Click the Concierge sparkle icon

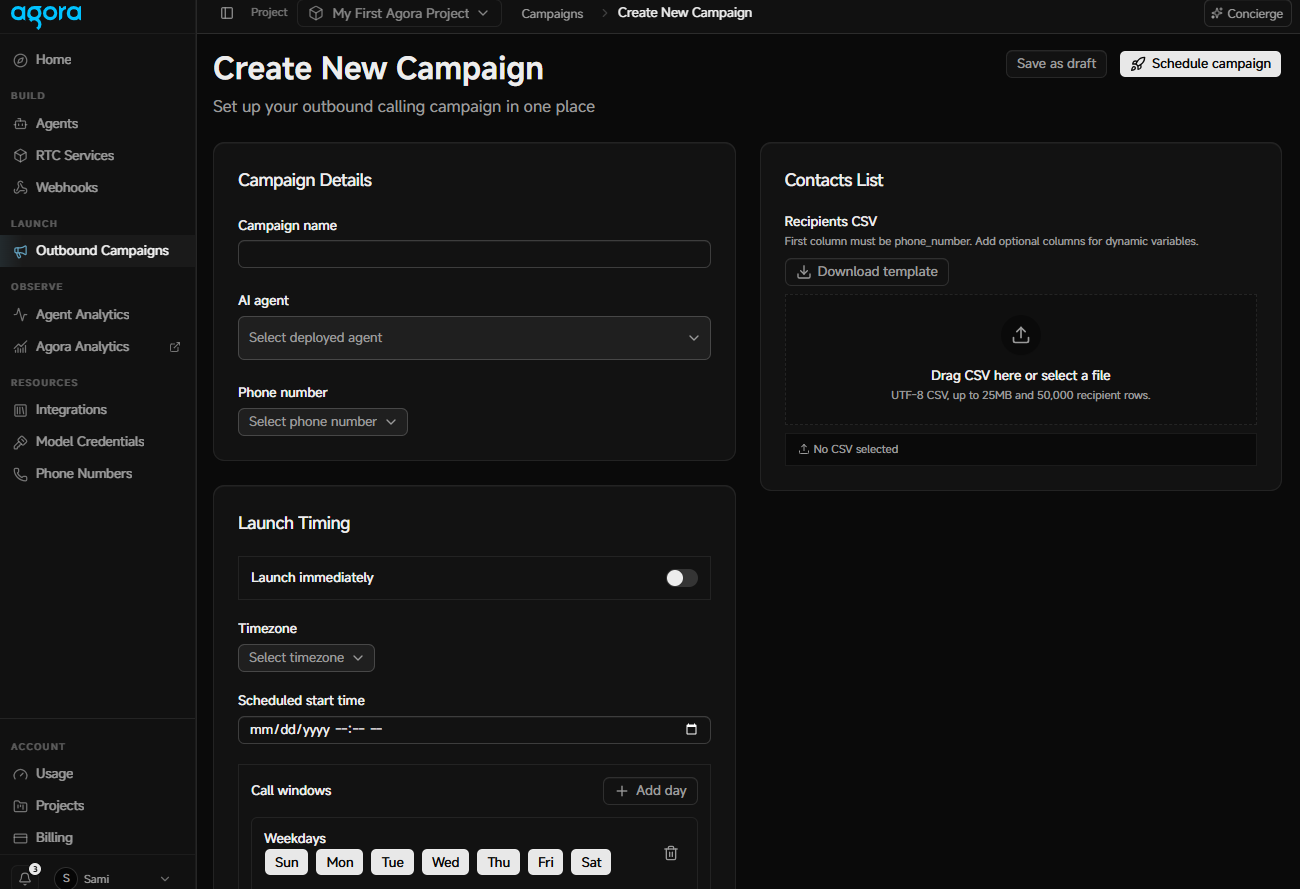click(x=1217, y=14)
